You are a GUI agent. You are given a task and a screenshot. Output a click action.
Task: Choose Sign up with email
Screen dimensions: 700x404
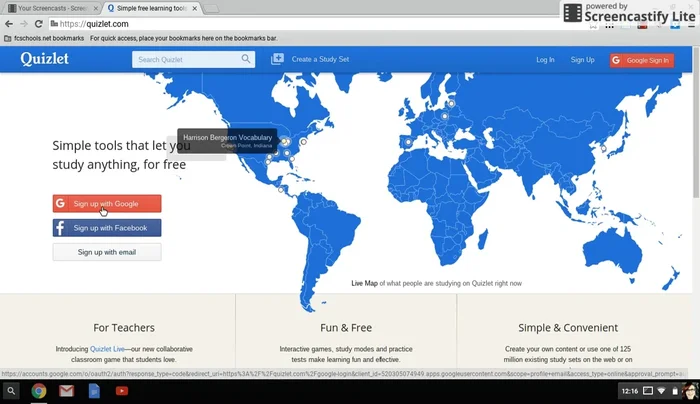(x=106, y=252)
